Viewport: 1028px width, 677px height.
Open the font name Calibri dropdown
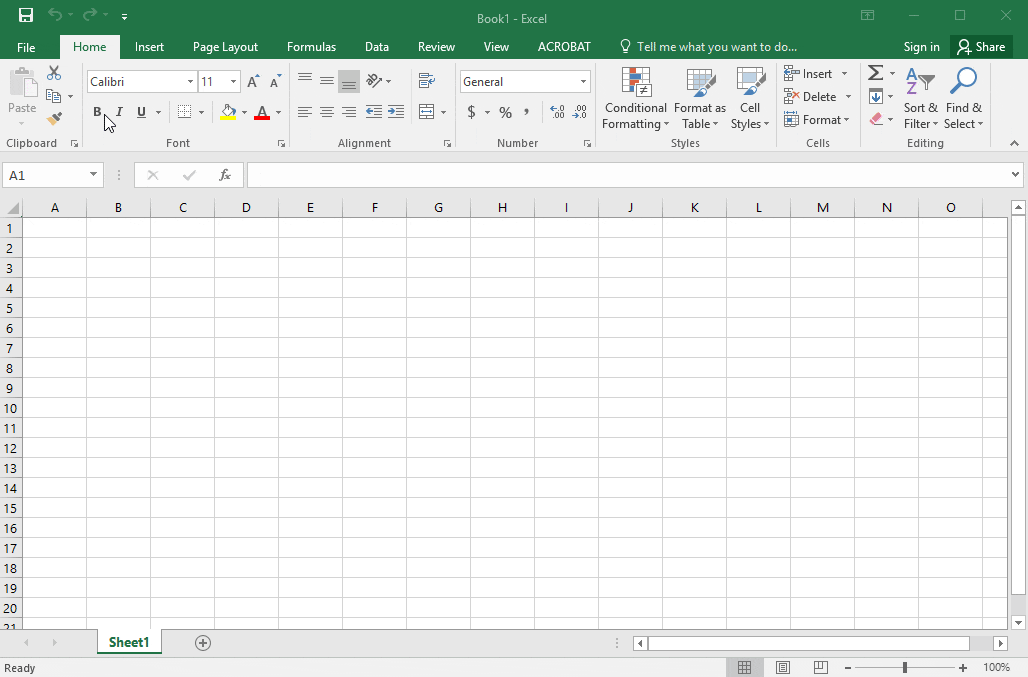[x=190, y=82]
